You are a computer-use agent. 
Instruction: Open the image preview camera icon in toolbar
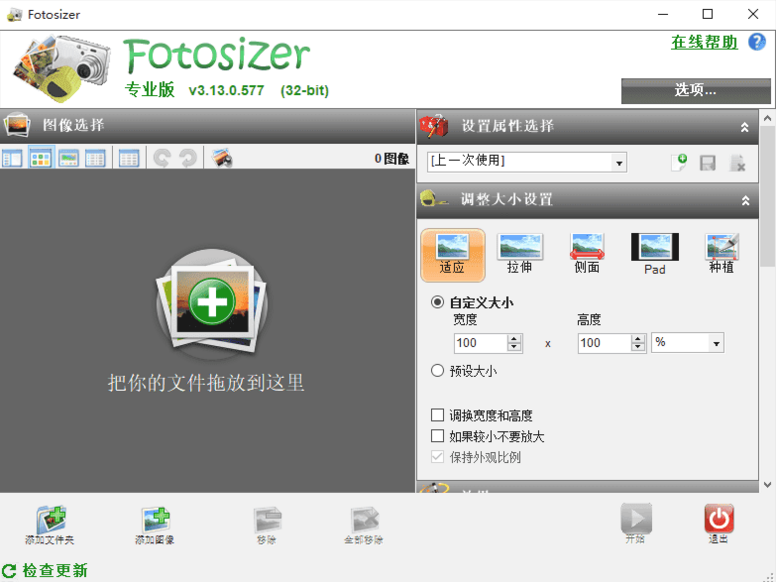click(x=222, y=158)
